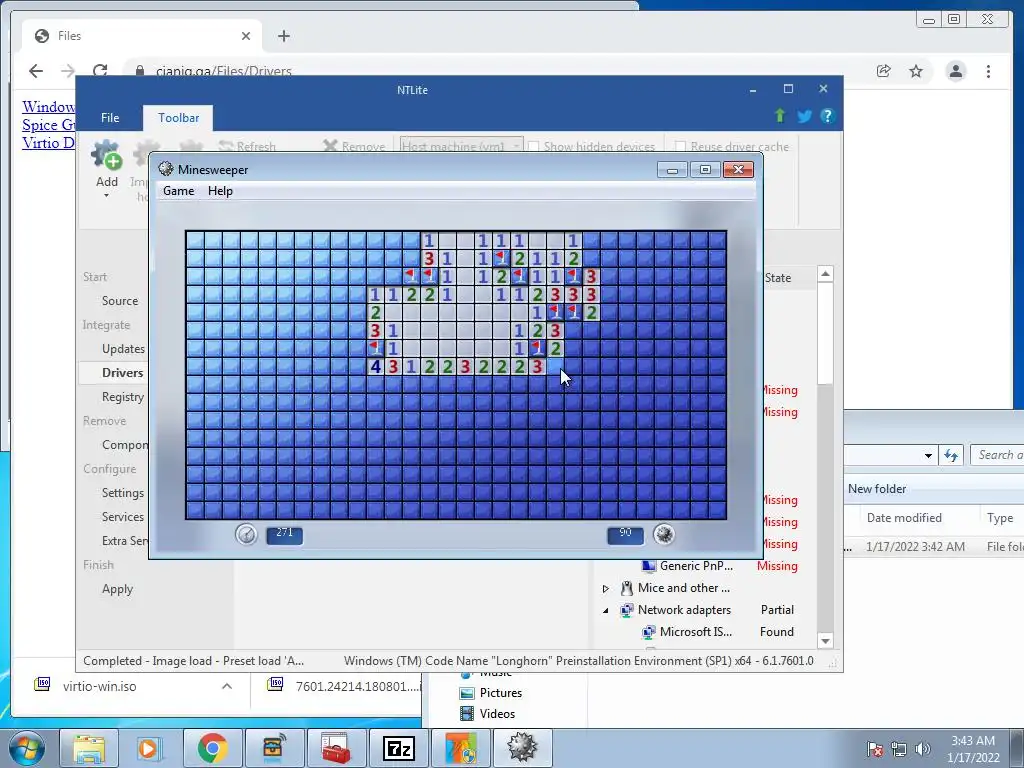
Task: Click the Generic PnP monitor icon
Action: click(x=648, y=566)
